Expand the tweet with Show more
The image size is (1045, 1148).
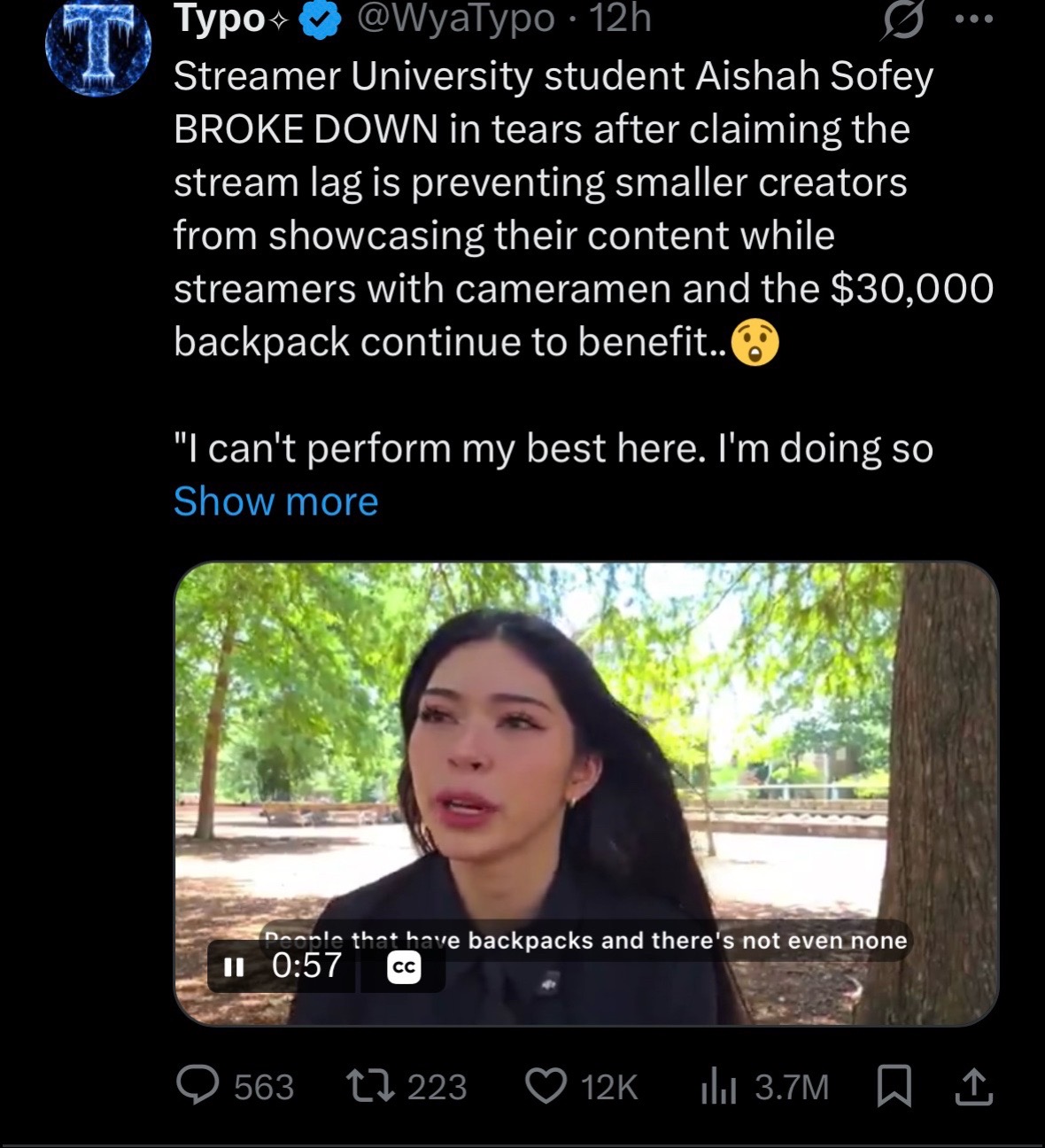(275, 501)
